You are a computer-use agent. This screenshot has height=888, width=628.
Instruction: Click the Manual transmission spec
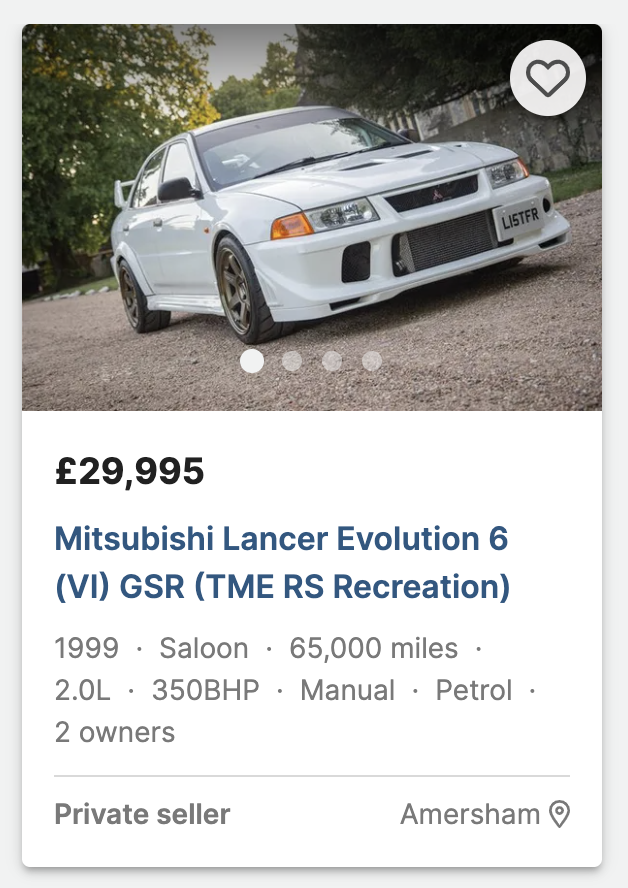(347, 690)
